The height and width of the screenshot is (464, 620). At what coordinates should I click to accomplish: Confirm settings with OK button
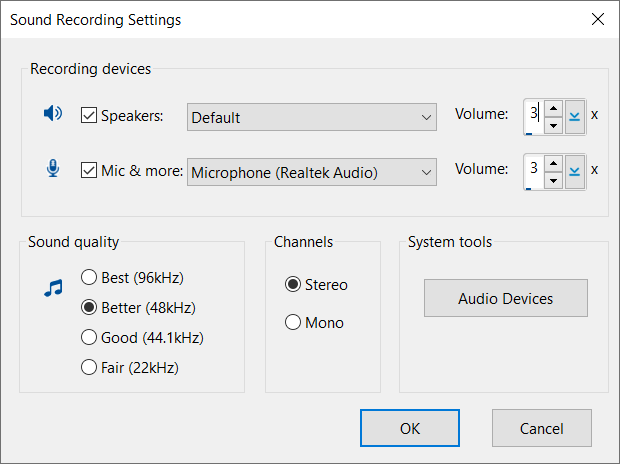click(409, 428)
